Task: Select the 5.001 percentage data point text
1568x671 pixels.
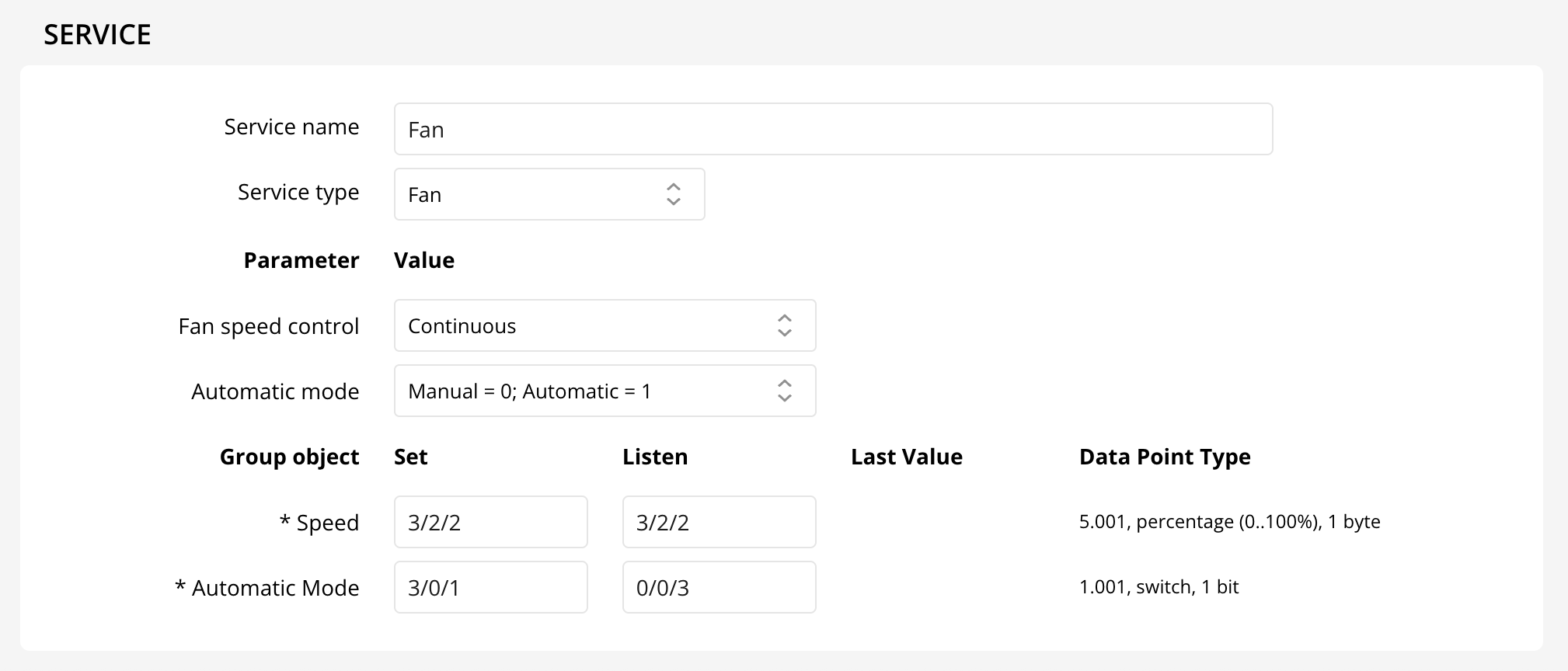Action: (1229, 522)
